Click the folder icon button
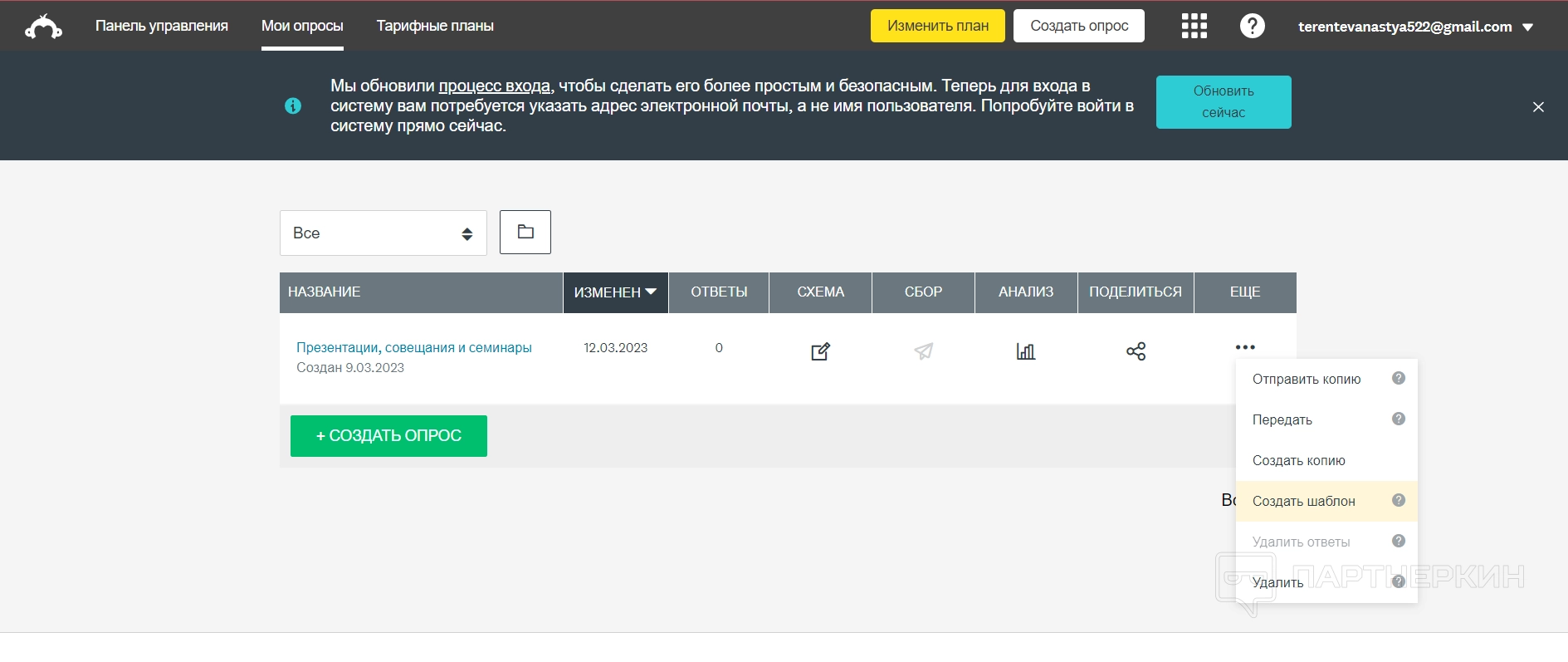The image size is (1568, 662). [525, 232]
